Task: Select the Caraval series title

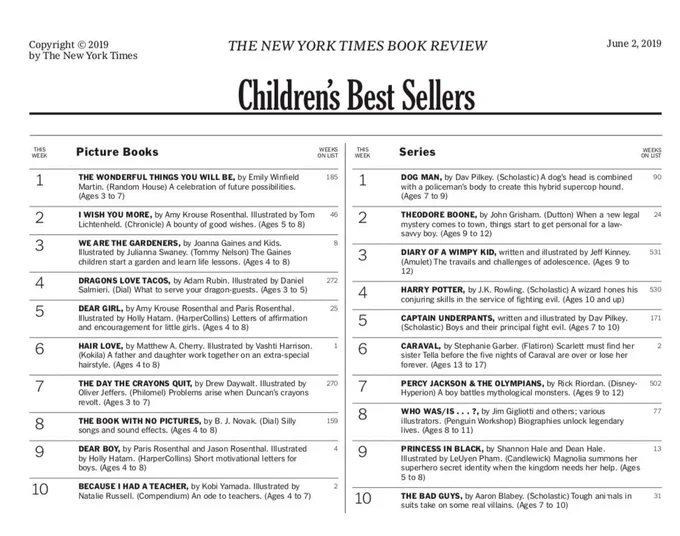Action: tap(421, 346)
